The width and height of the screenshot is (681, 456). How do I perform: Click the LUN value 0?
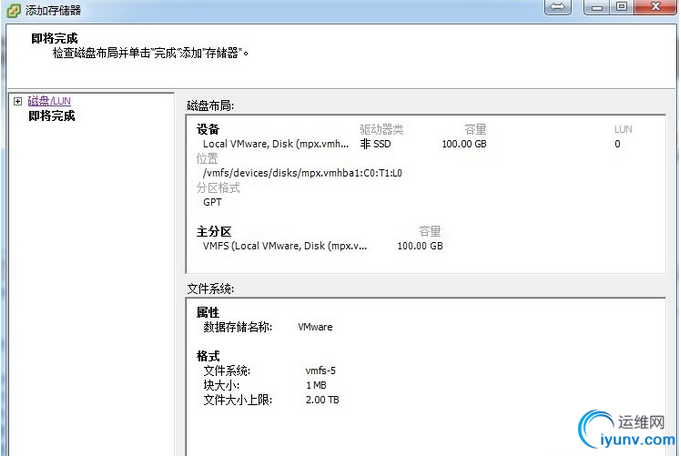tap(617, 144)
